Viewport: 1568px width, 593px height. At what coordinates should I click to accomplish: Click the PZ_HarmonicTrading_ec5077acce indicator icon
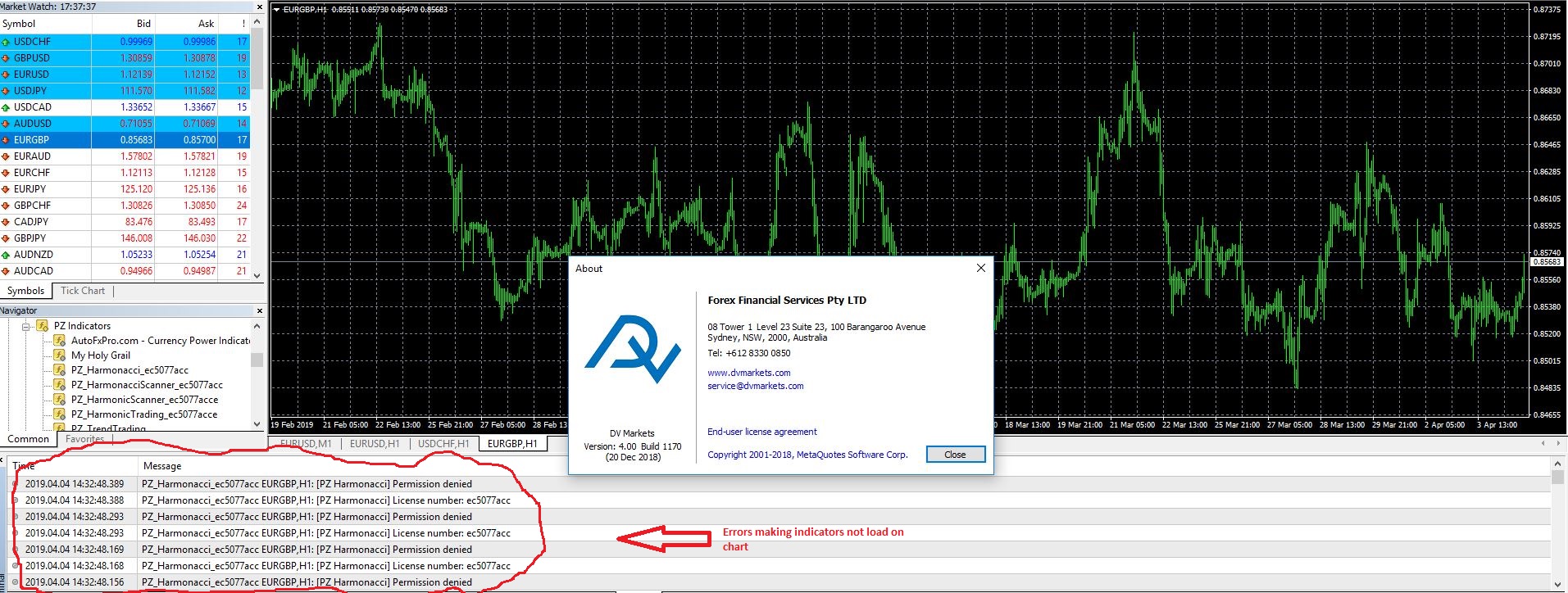[x=59, y=414]
